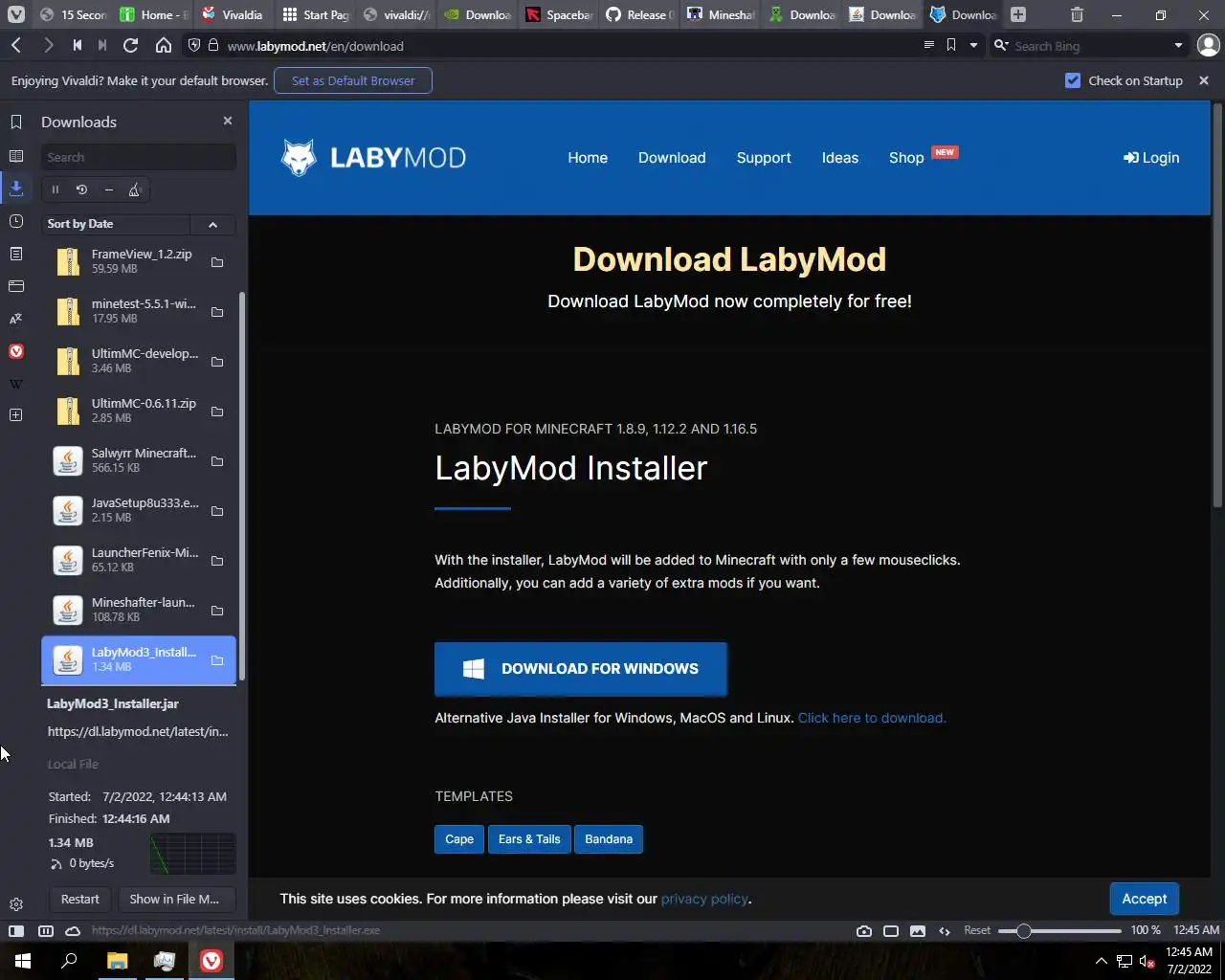Viewport: 1225px width, 980px height.
Task: Open page actions code icon
Action: 945,930
